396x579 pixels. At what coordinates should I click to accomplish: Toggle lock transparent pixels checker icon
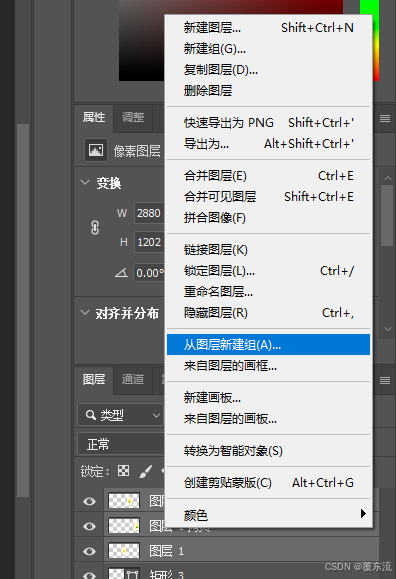123,471
